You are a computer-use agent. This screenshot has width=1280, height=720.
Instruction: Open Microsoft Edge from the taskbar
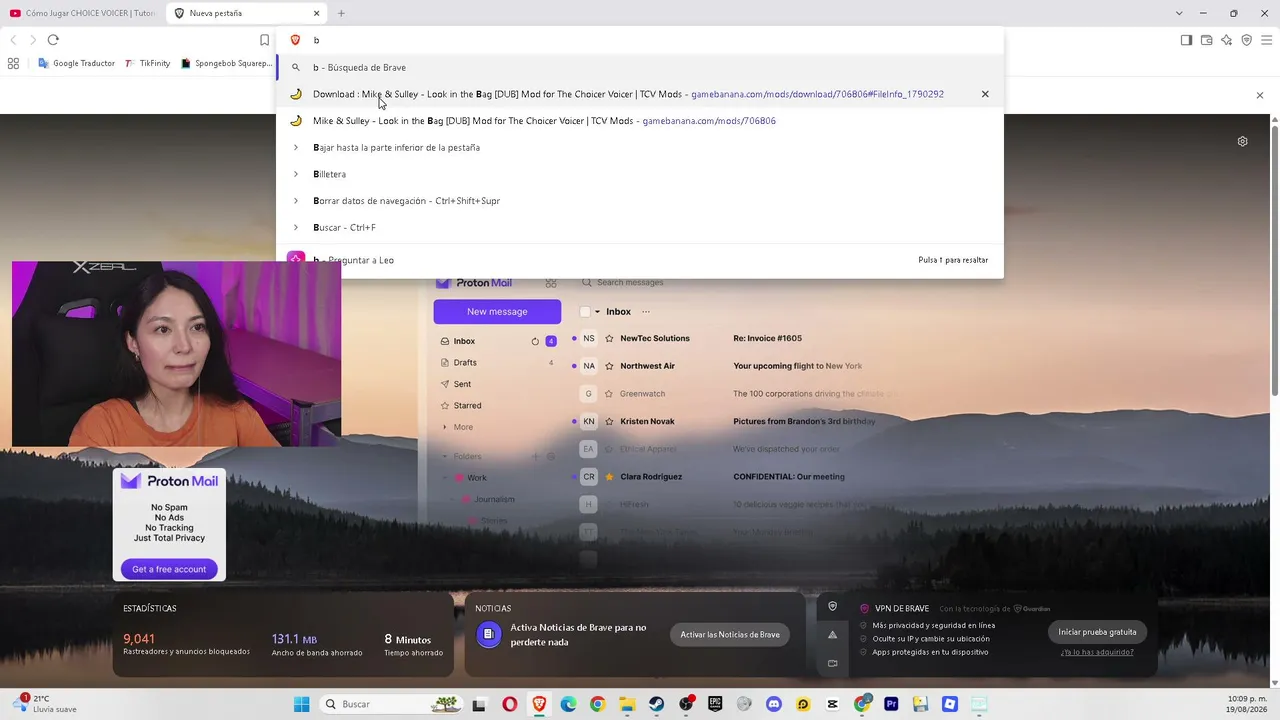coord(568,704)
